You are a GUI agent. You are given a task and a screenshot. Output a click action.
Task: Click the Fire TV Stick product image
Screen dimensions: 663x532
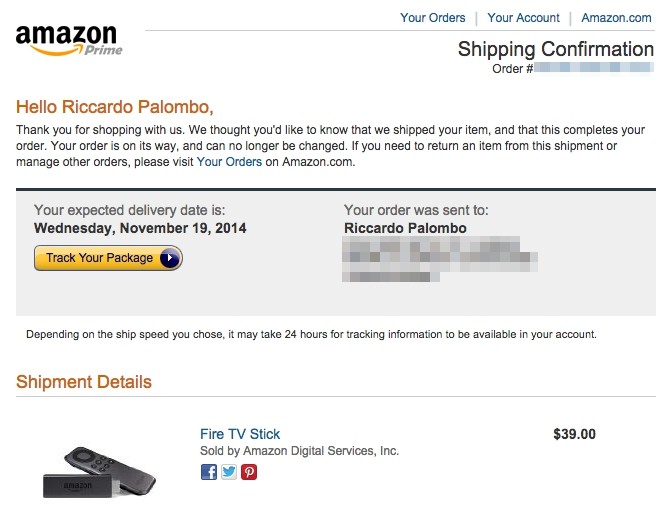[99, 472]
